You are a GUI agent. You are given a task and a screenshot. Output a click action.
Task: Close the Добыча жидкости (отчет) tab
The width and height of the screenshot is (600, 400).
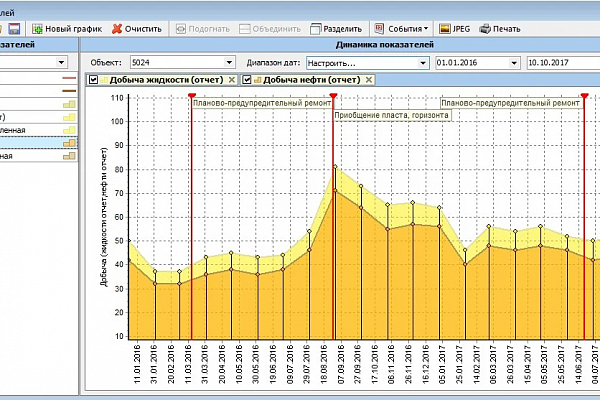232,80
